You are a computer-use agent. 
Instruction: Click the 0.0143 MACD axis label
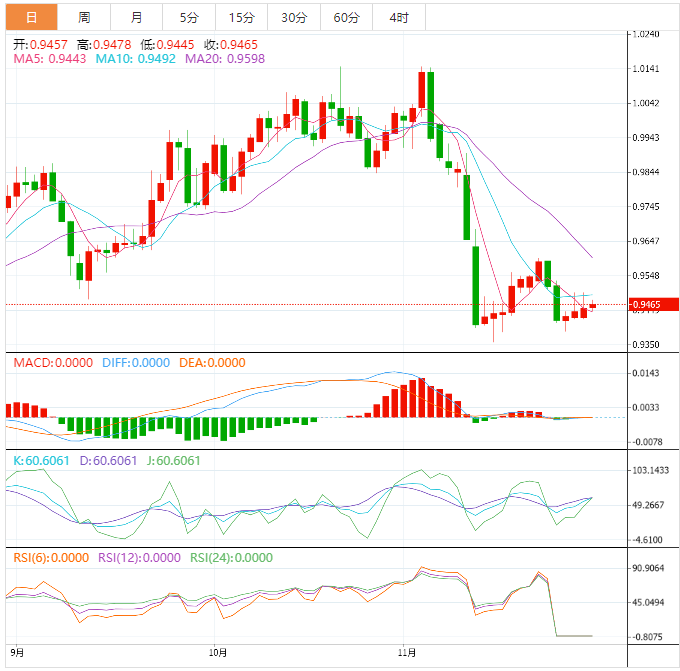646,373
